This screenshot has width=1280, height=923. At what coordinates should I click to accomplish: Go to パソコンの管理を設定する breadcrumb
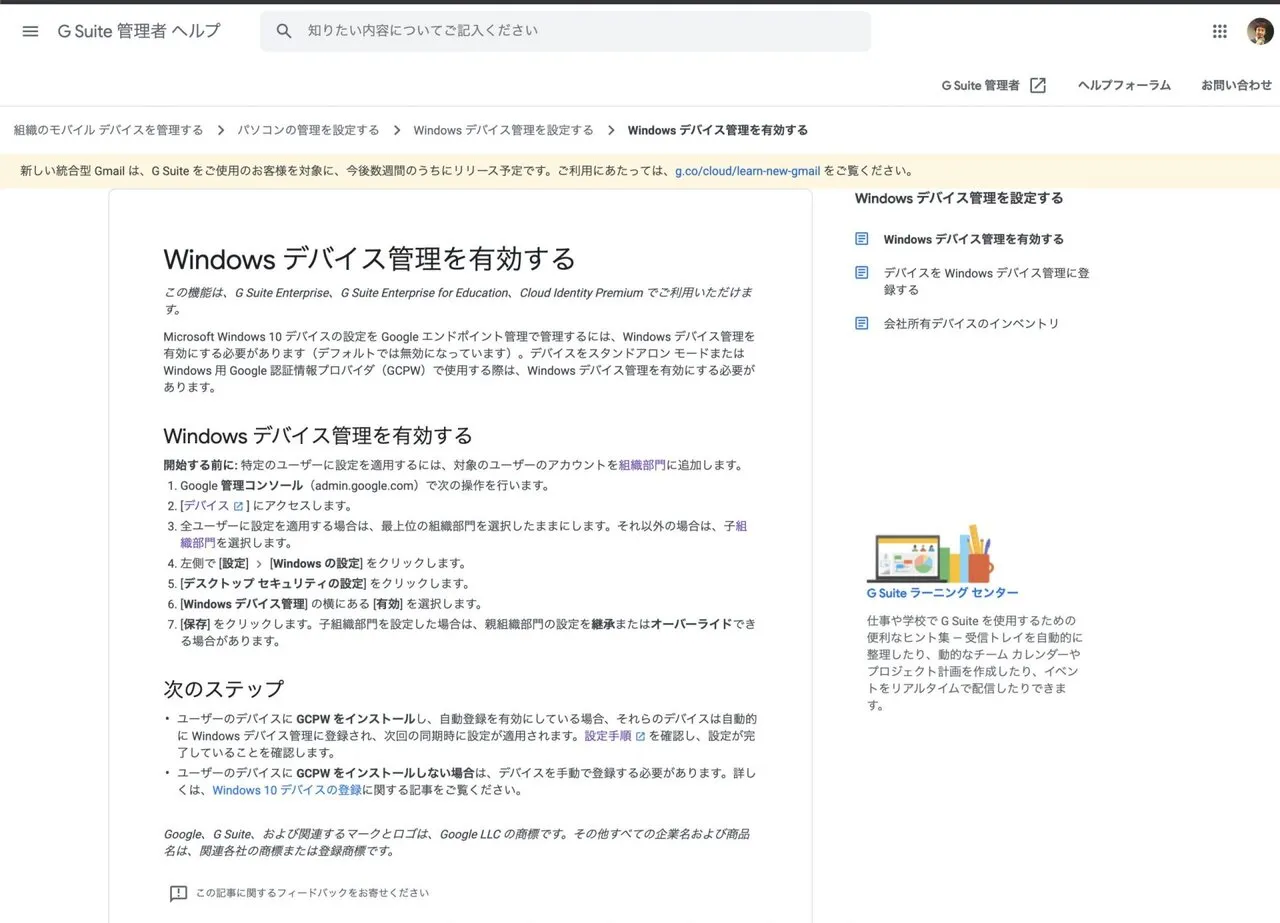(x=308, y=130)
